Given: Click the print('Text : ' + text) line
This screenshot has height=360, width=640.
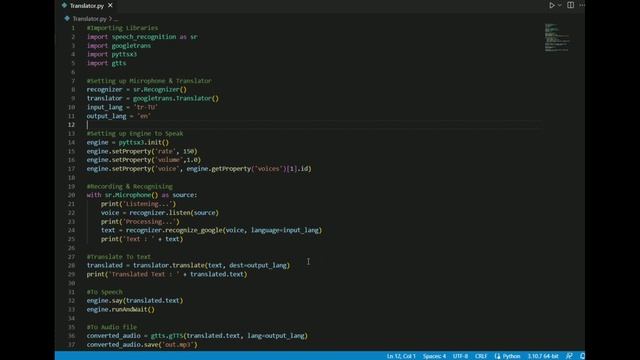Looking at the screenshot, I should [142, 239].
